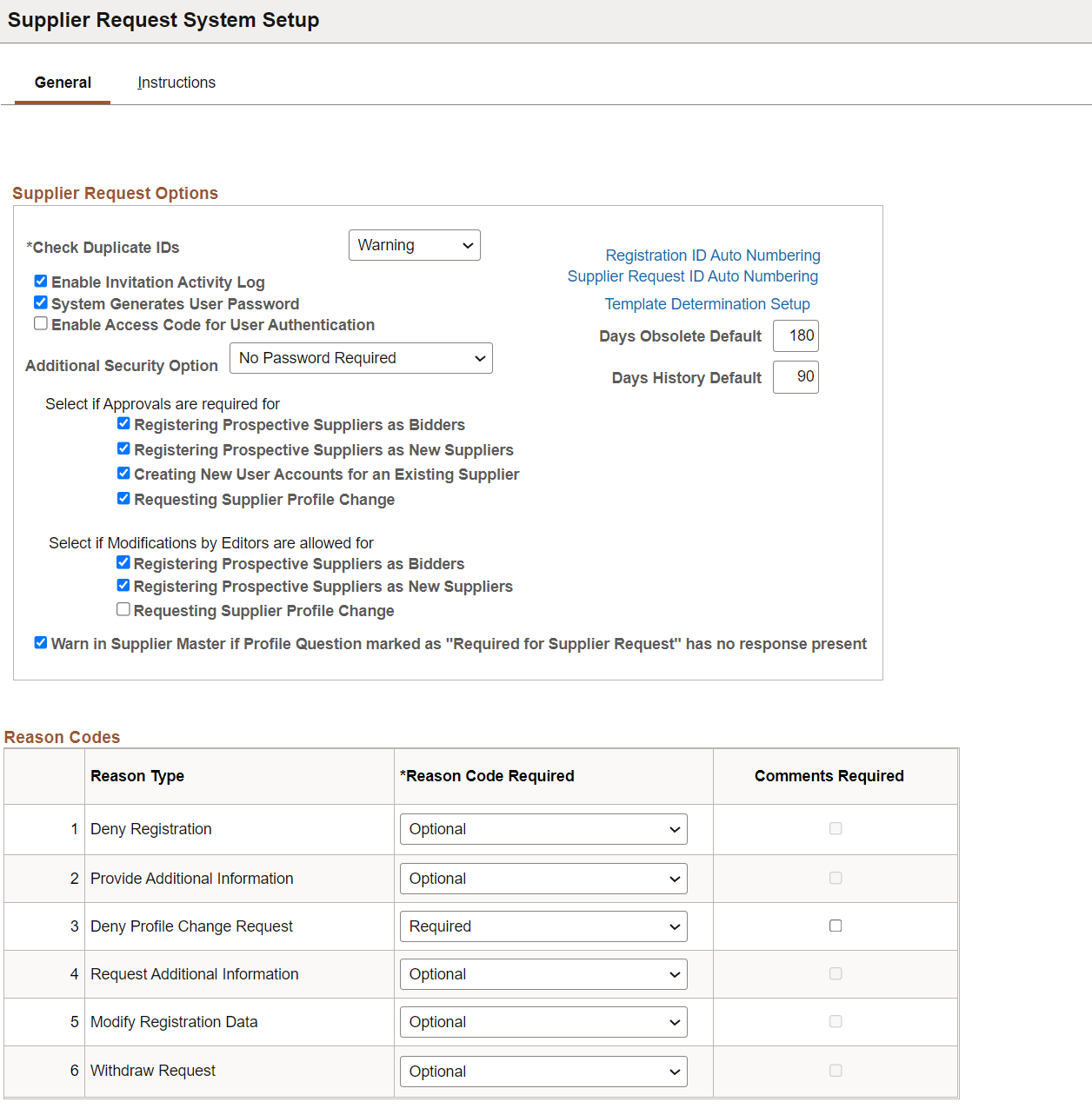
Task: Click the Reason Type column header
Action: coord(137,776)
